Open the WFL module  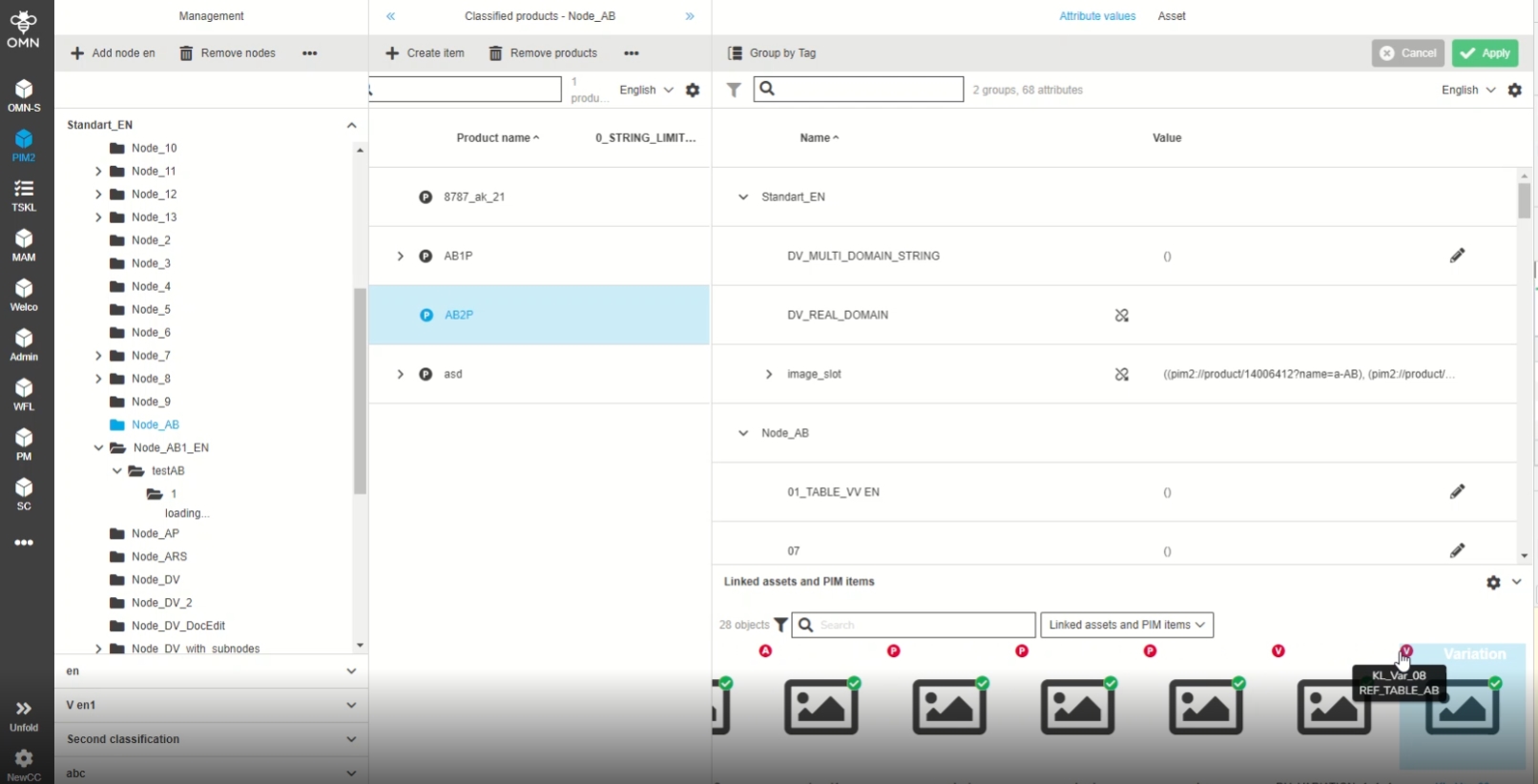(x=24, y=394)
